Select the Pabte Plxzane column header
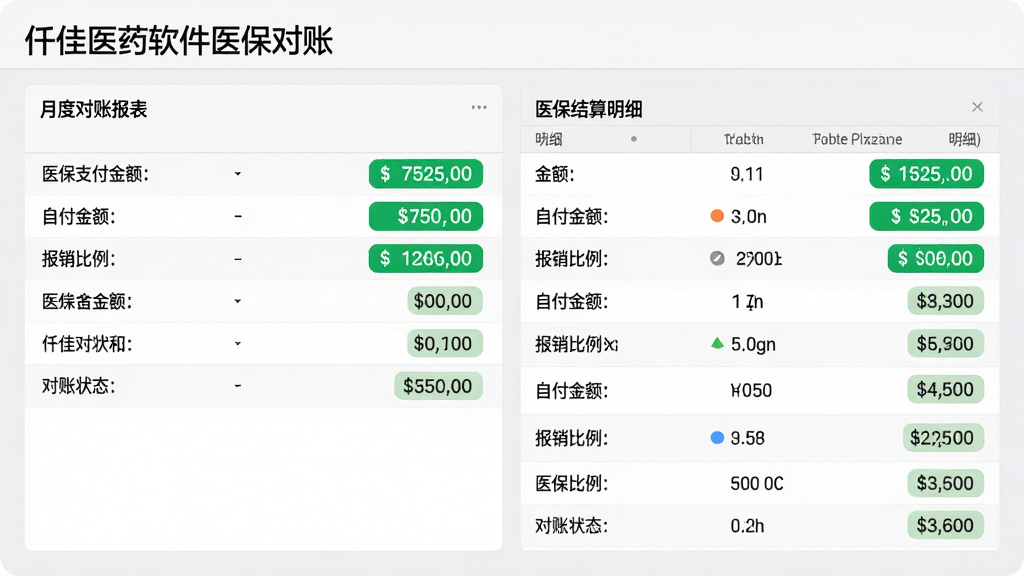 click(x=857, y=139)
